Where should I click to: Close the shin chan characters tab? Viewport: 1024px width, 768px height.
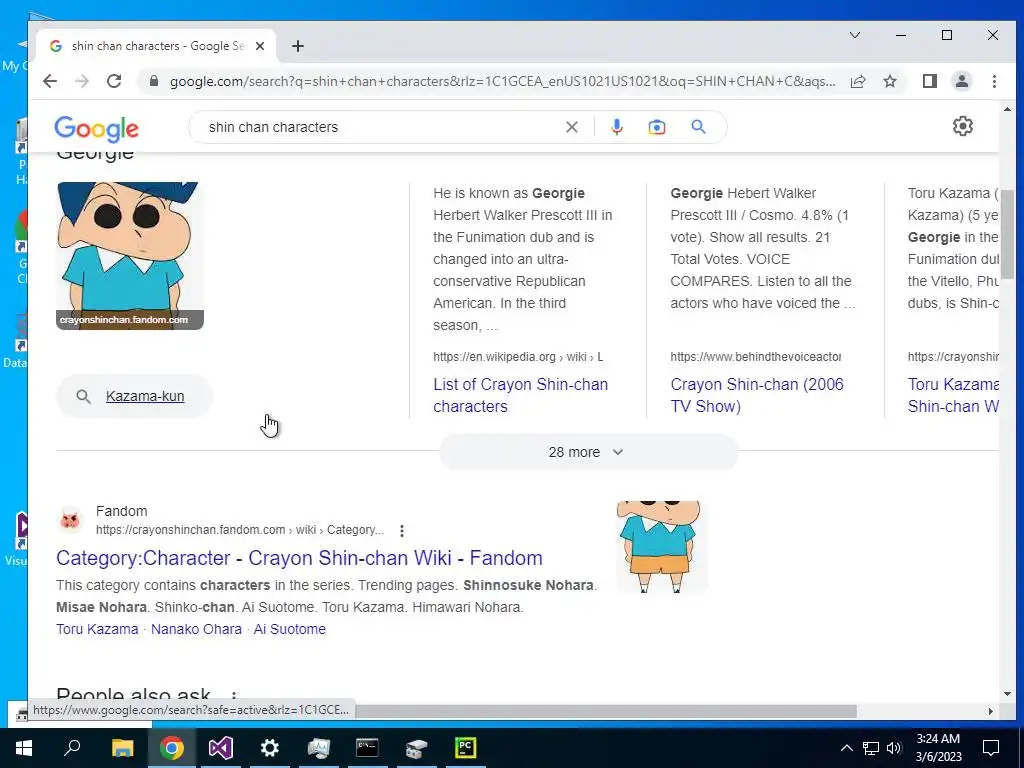[260, 46]
